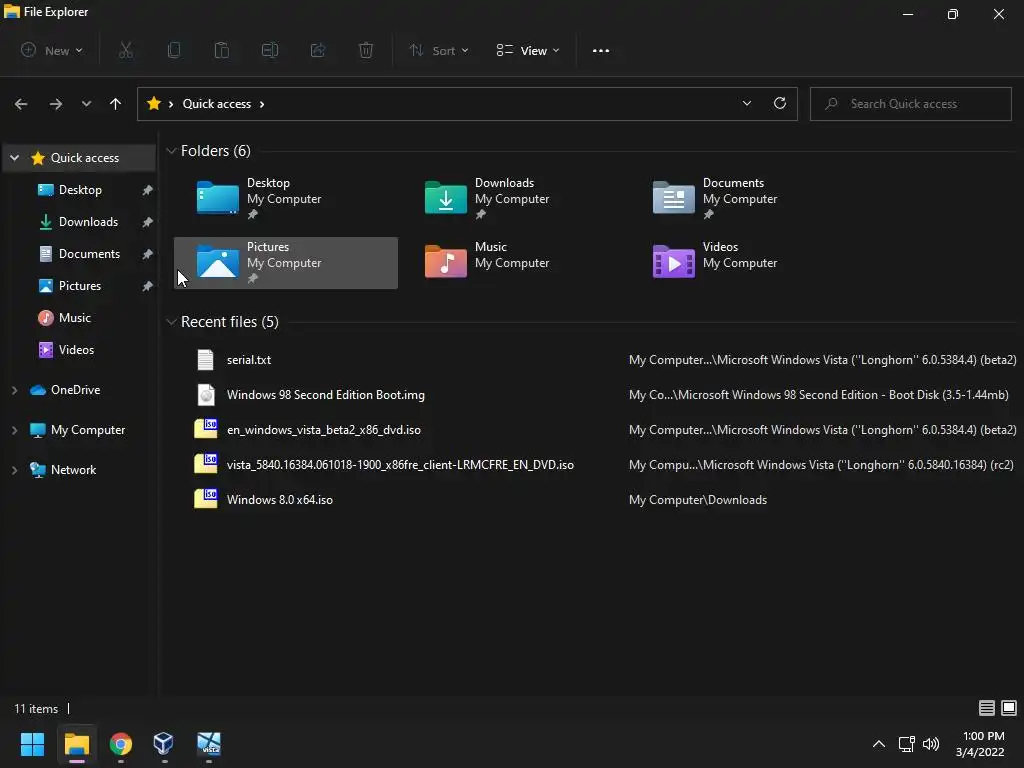This screenshot has height=768, width=1024.
Task: Unpin Pictures using its sidebar pin
Action: 148,286
